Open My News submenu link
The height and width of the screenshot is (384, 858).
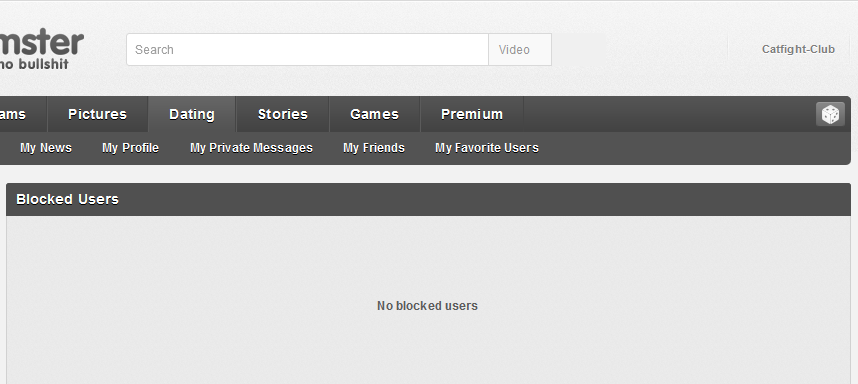click(46, 148)
